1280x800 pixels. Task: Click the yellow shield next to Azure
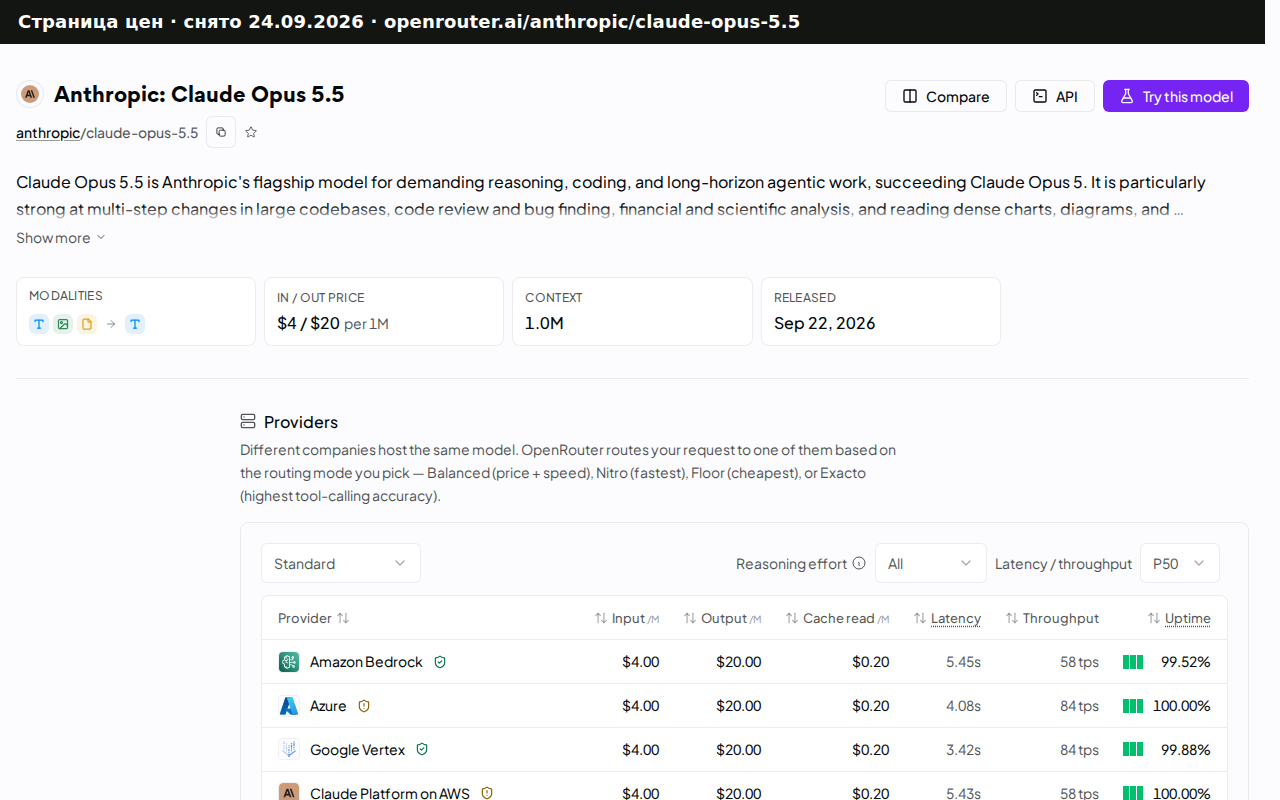(364, 706)
